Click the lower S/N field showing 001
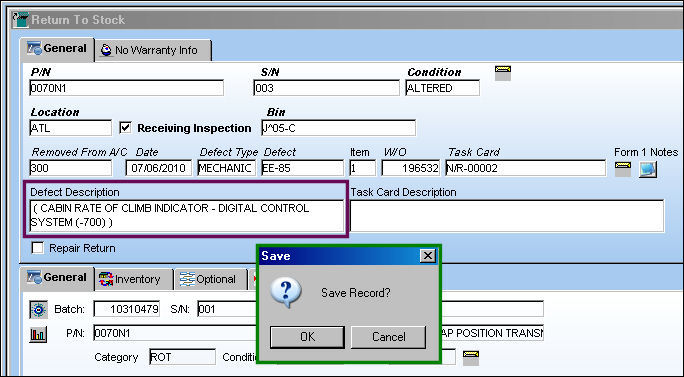The width and height of the screenshot is (684, 377). tap(227, 309)
